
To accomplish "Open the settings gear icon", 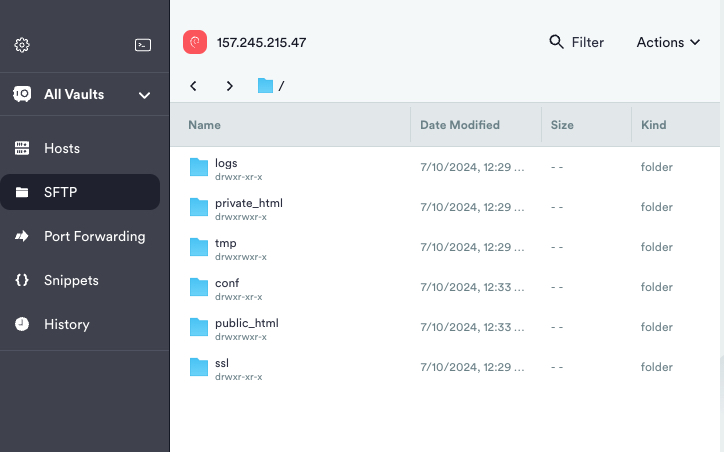I will (x=22, y=45).
